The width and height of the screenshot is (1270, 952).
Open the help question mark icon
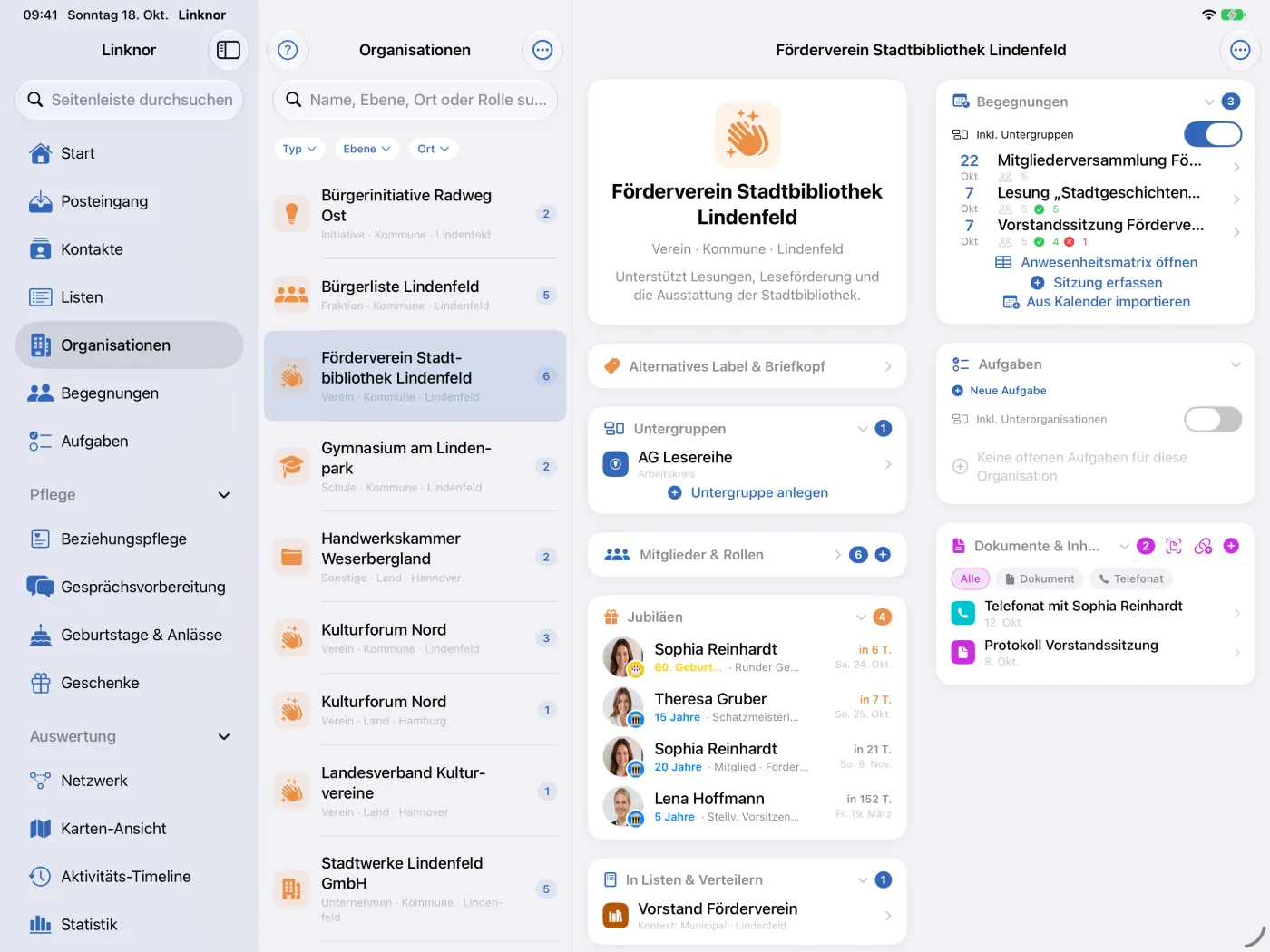pos(288,50)
